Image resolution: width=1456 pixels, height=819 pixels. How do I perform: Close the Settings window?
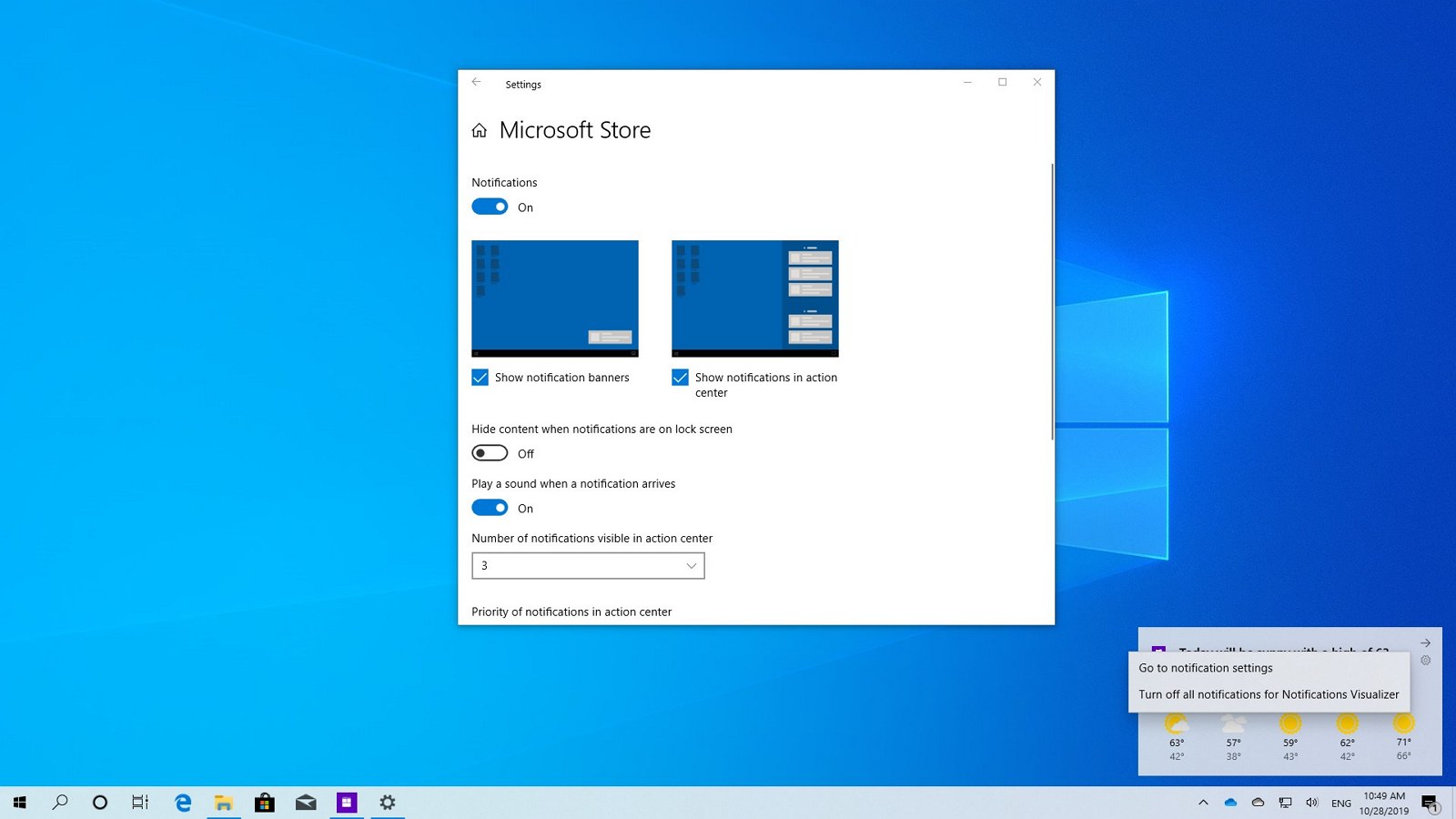click(1036, 82)
